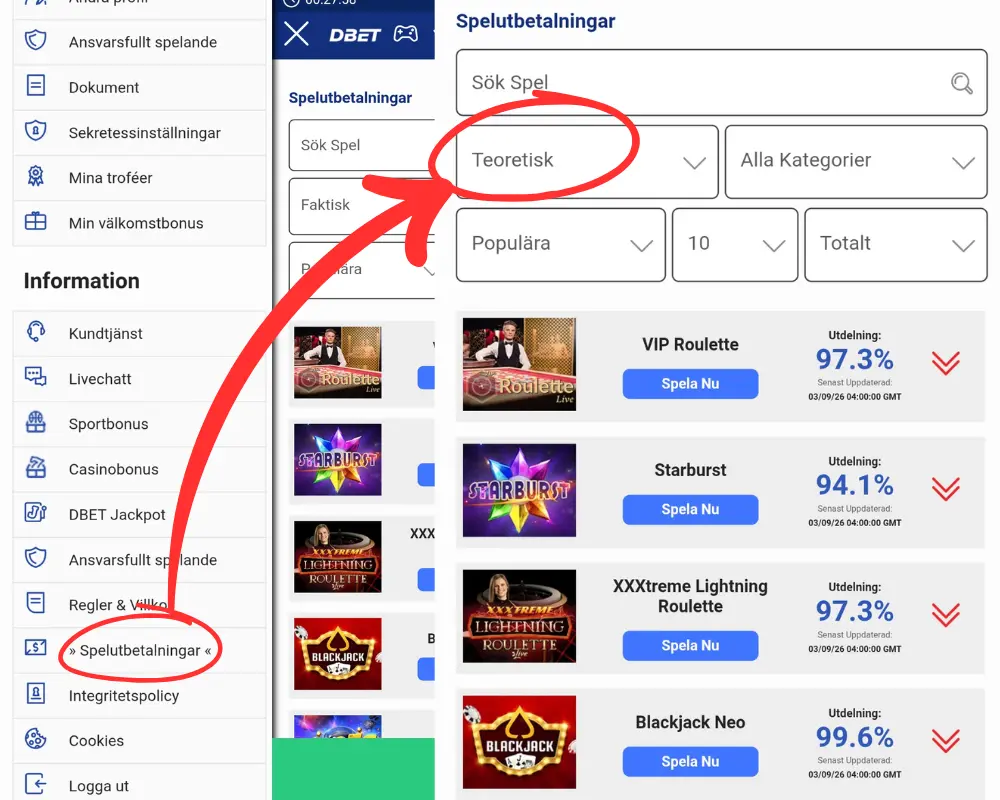The width and height of the screenshot is (1000, 800).
Task: Open Livechatt menu item
Action: pyautogui.click(x=139, y=378)
